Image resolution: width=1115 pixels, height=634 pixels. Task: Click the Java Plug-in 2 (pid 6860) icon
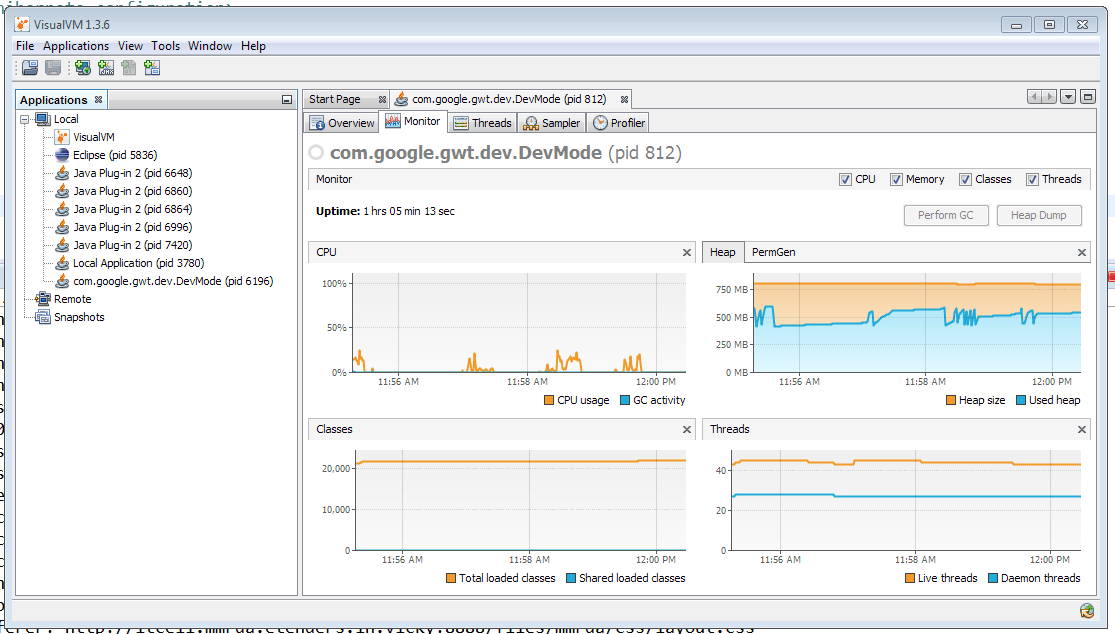coord(63,191)
